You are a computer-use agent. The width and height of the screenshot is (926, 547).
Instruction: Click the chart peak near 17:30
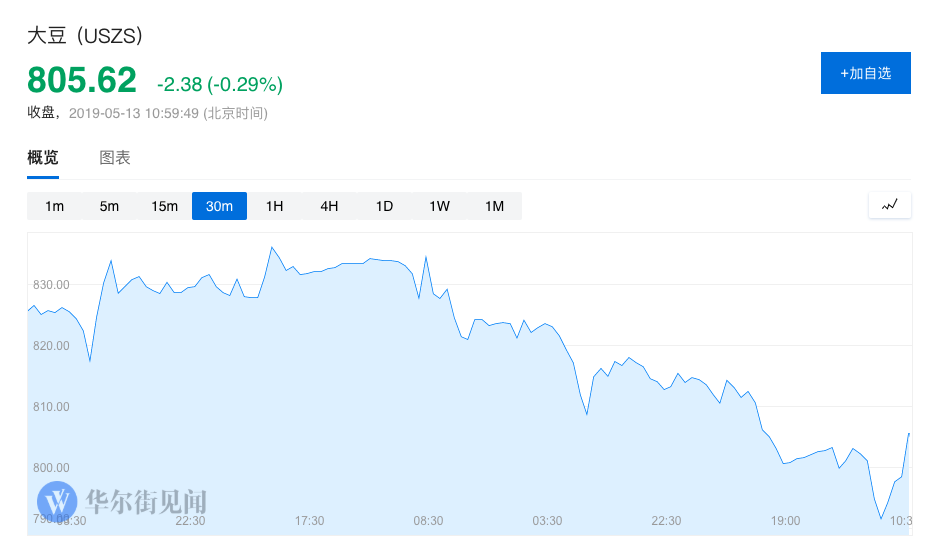click(x=271, y=247)
